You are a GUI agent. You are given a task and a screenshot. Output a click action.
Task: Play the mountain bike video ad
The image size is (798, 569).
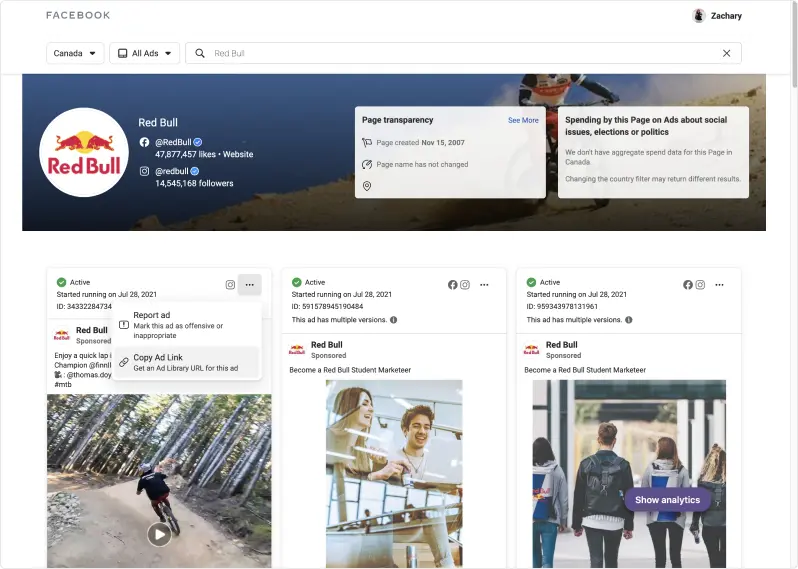tap(159, 534)
